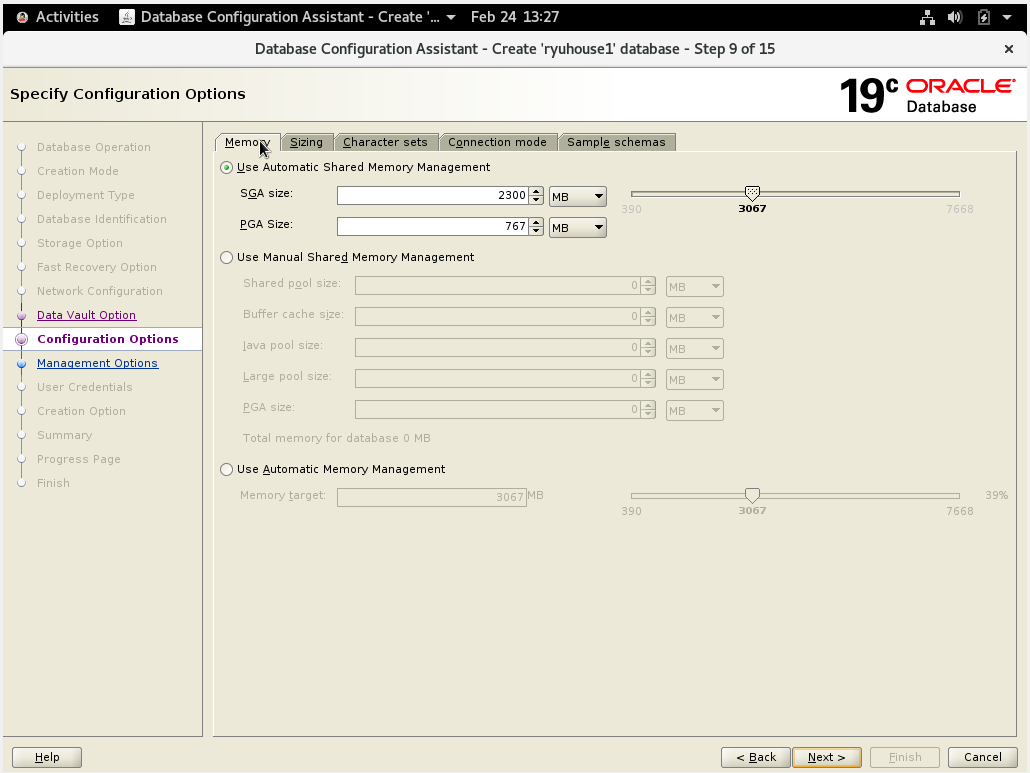Open the SGA size MB unit dropdown
The image size is (1030, 773).
pos(577,196)
